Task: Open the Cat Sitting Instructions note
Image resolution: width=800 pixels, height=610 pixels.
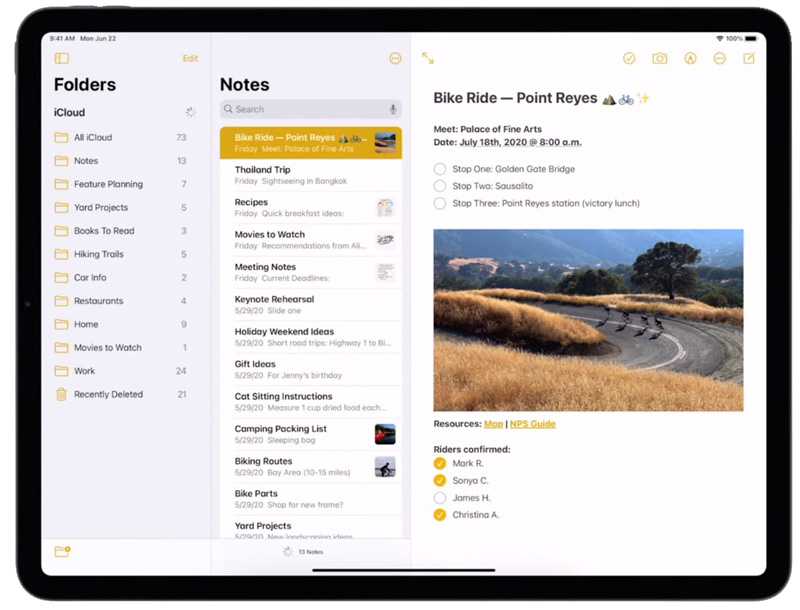Action: 311,402
